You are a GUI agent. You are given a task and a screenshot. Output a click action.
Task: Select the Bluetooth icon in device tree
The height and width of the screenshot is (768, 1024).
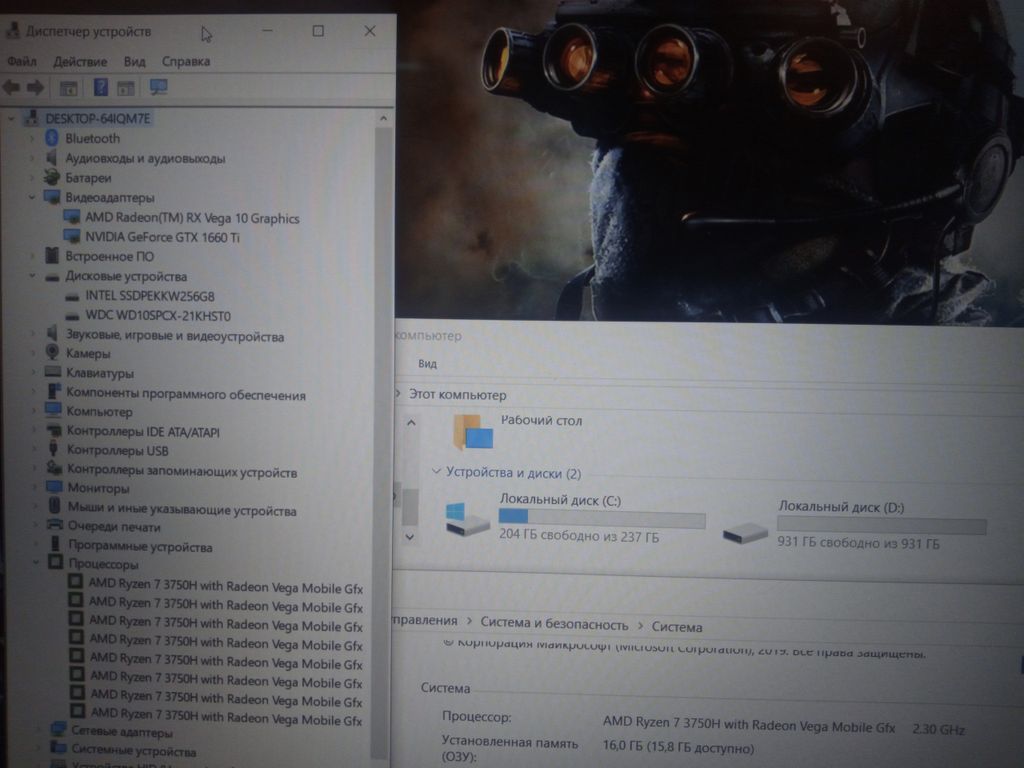(52, 138)
